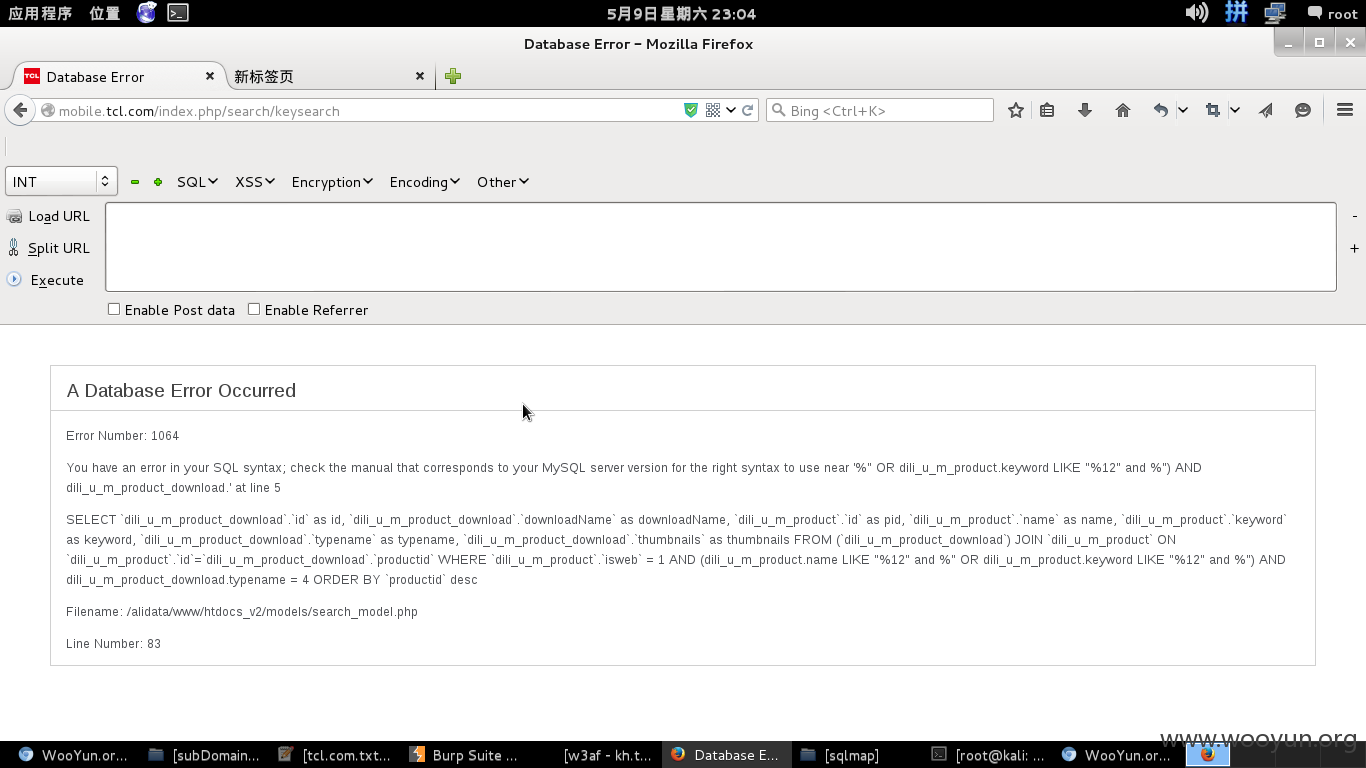This screenshot has height=768, width=1366.
Task: Expand the XSS menu in HackBar
Action: 255,182
